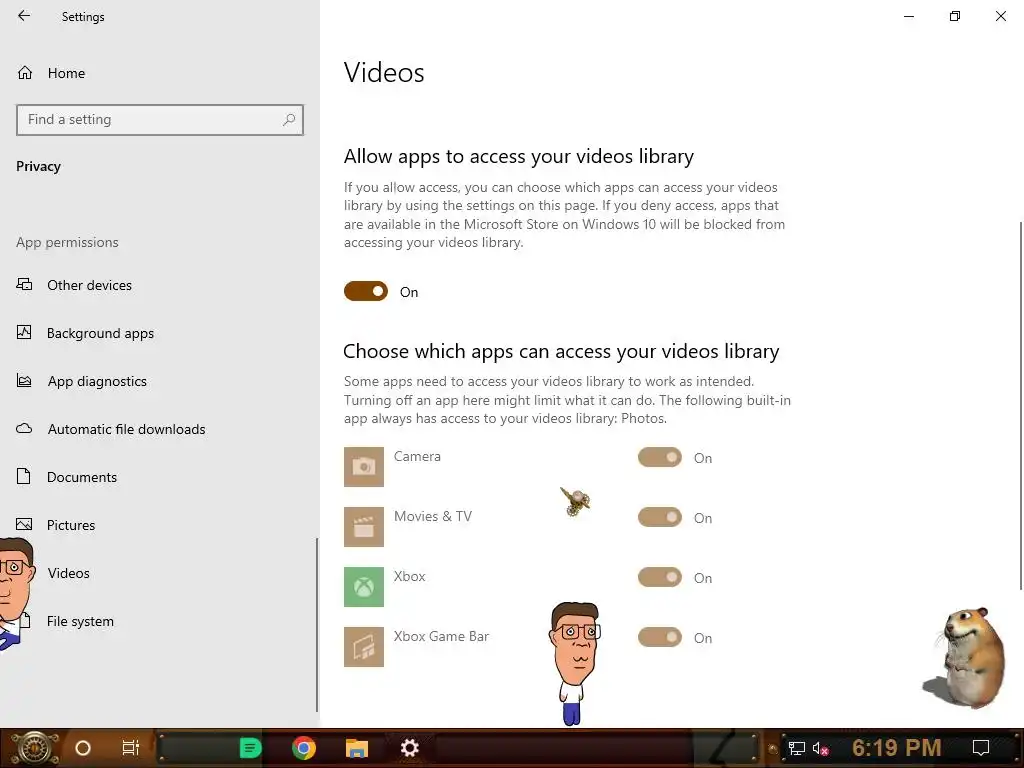Click the green Xbox app icon

pos(364,587)
